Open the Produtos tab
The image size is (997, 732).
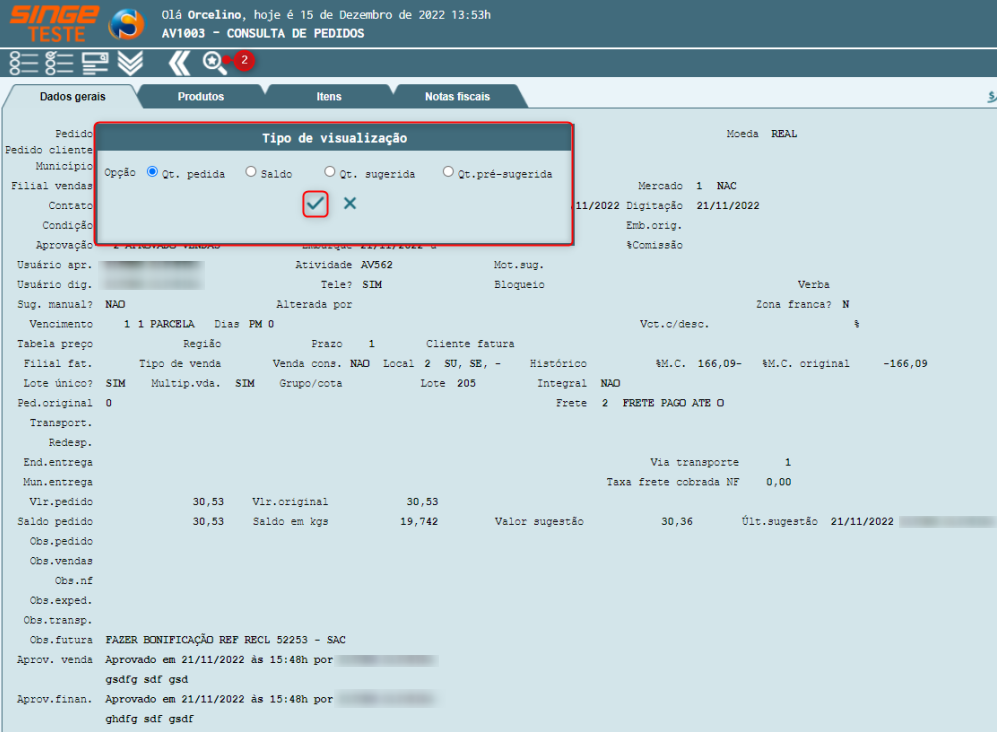201,97
